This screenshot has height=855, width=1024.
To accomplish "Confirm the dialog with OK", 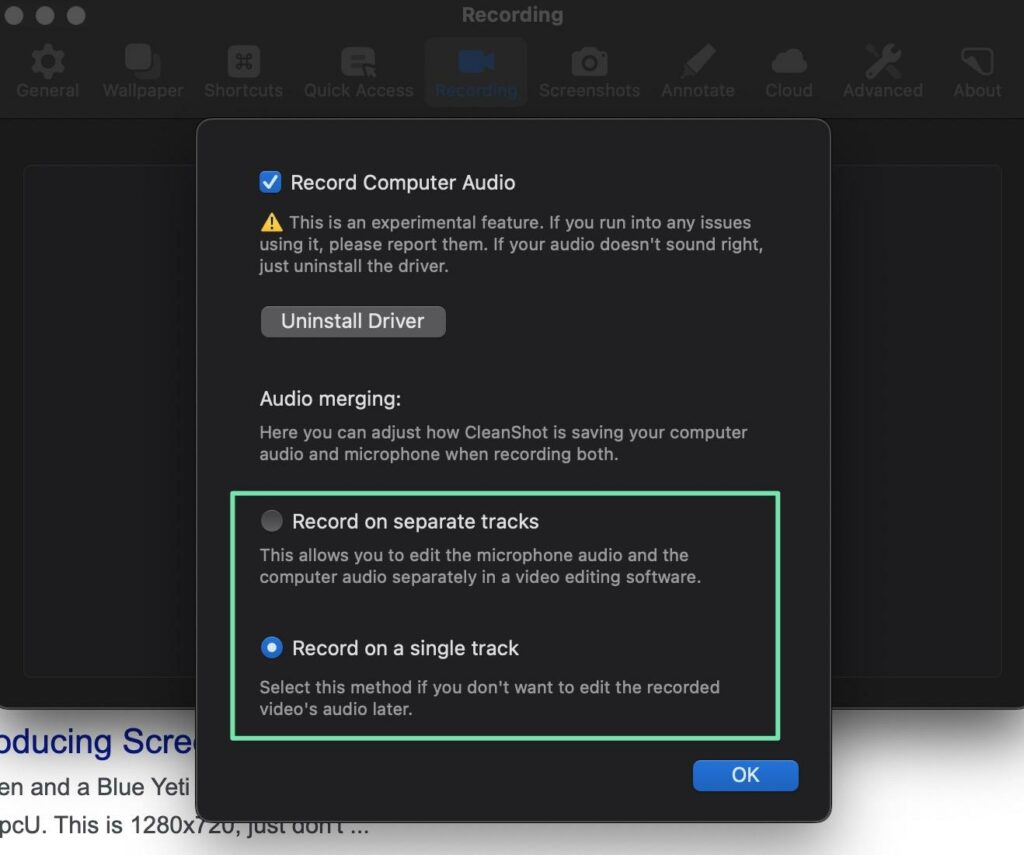I will pos(745,775).
